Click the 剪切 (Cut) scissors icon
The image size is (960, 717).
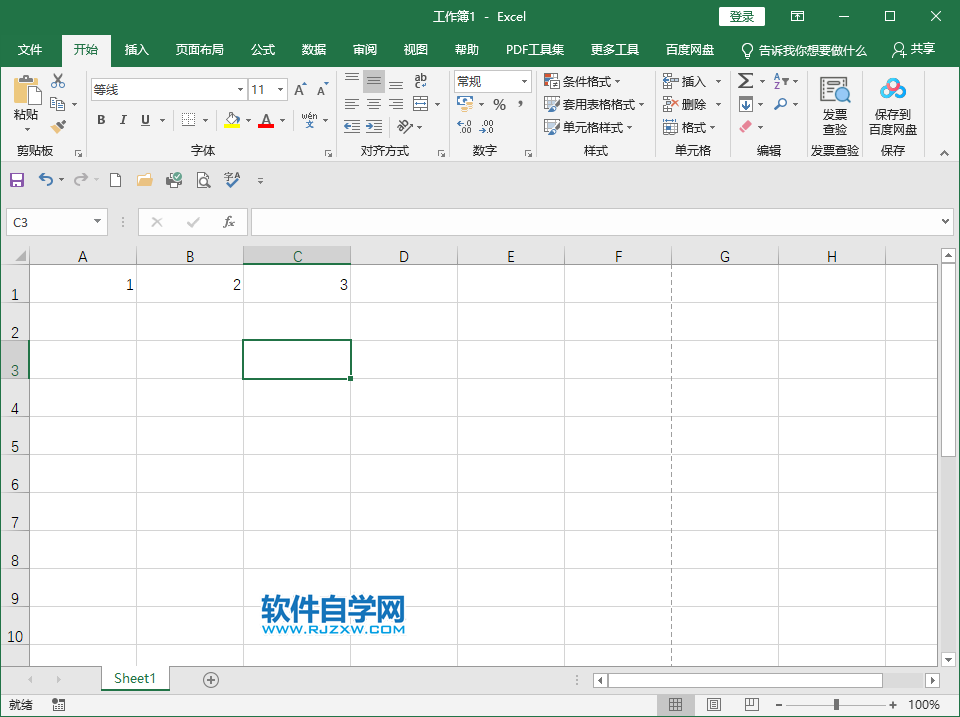click(57, 81)
